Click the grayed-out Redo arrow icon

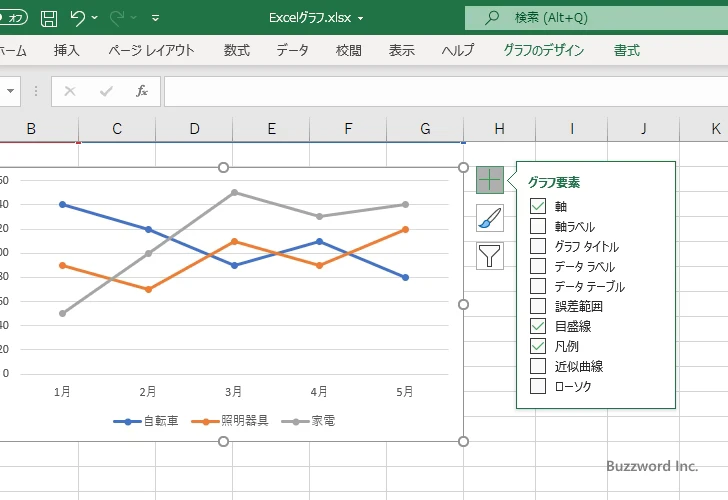(x=117, y=18)
